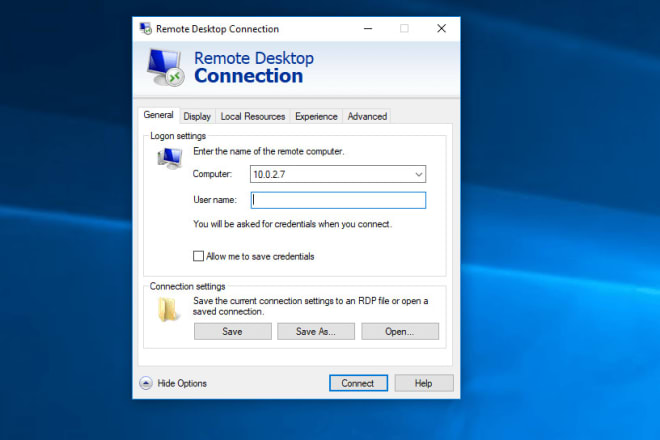Click the folder icon in Connection settings
This screenshot has height=440, width=660.
(168, 309)
